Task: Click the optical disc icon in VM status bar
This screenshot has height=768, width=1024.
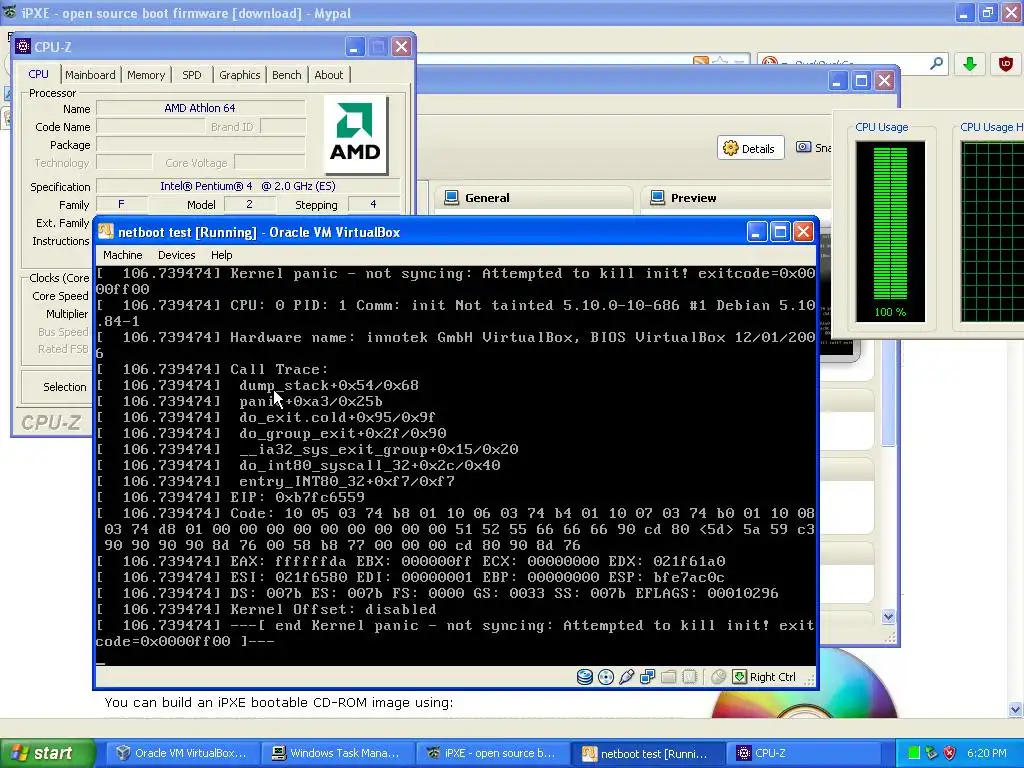Action: (606, 677)
